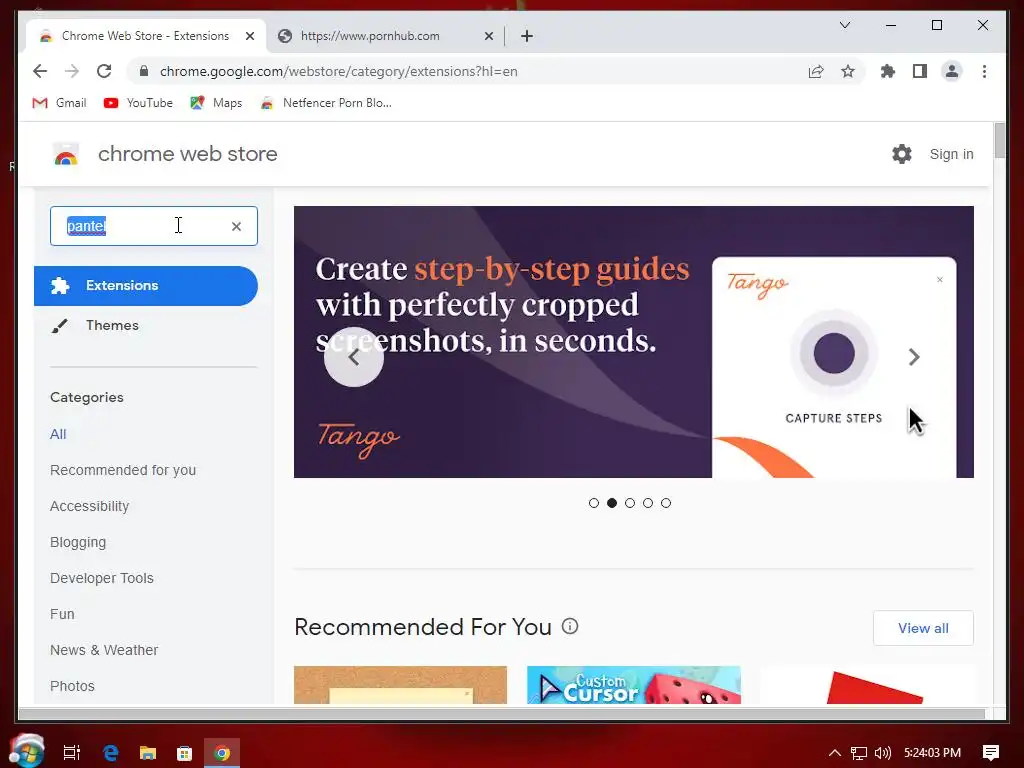This screenshot has width=1024, height=768.
Task: Click the vertical page scrollbar thumb
Action: [999, 140]
